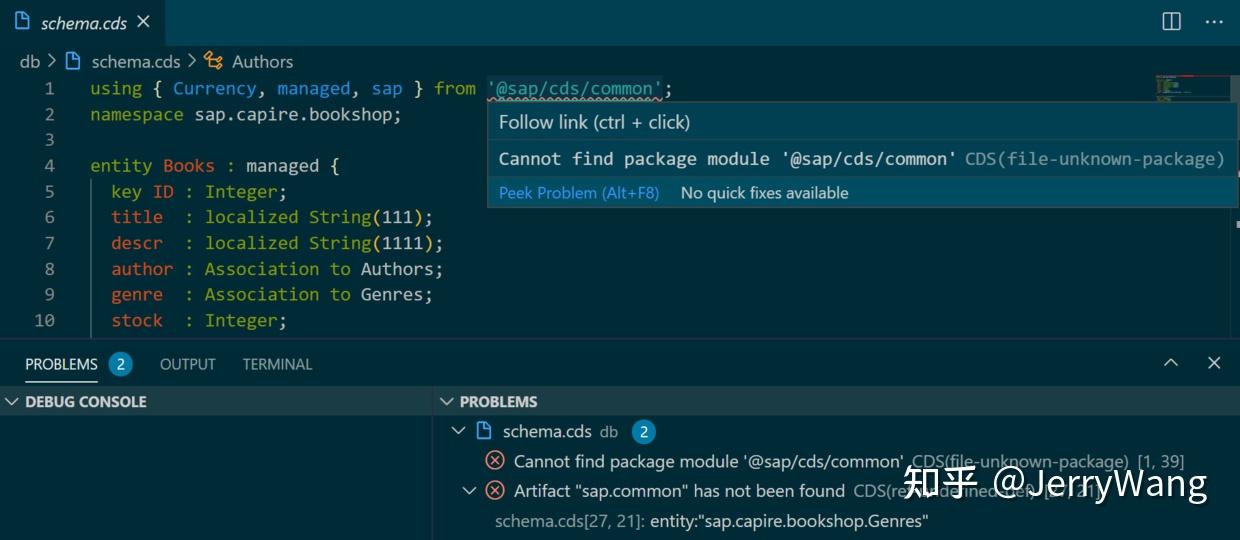1240x540 pixels.
Task: Click the error icon beside 'Artifact sap.common'
Action: pos(495,490)
